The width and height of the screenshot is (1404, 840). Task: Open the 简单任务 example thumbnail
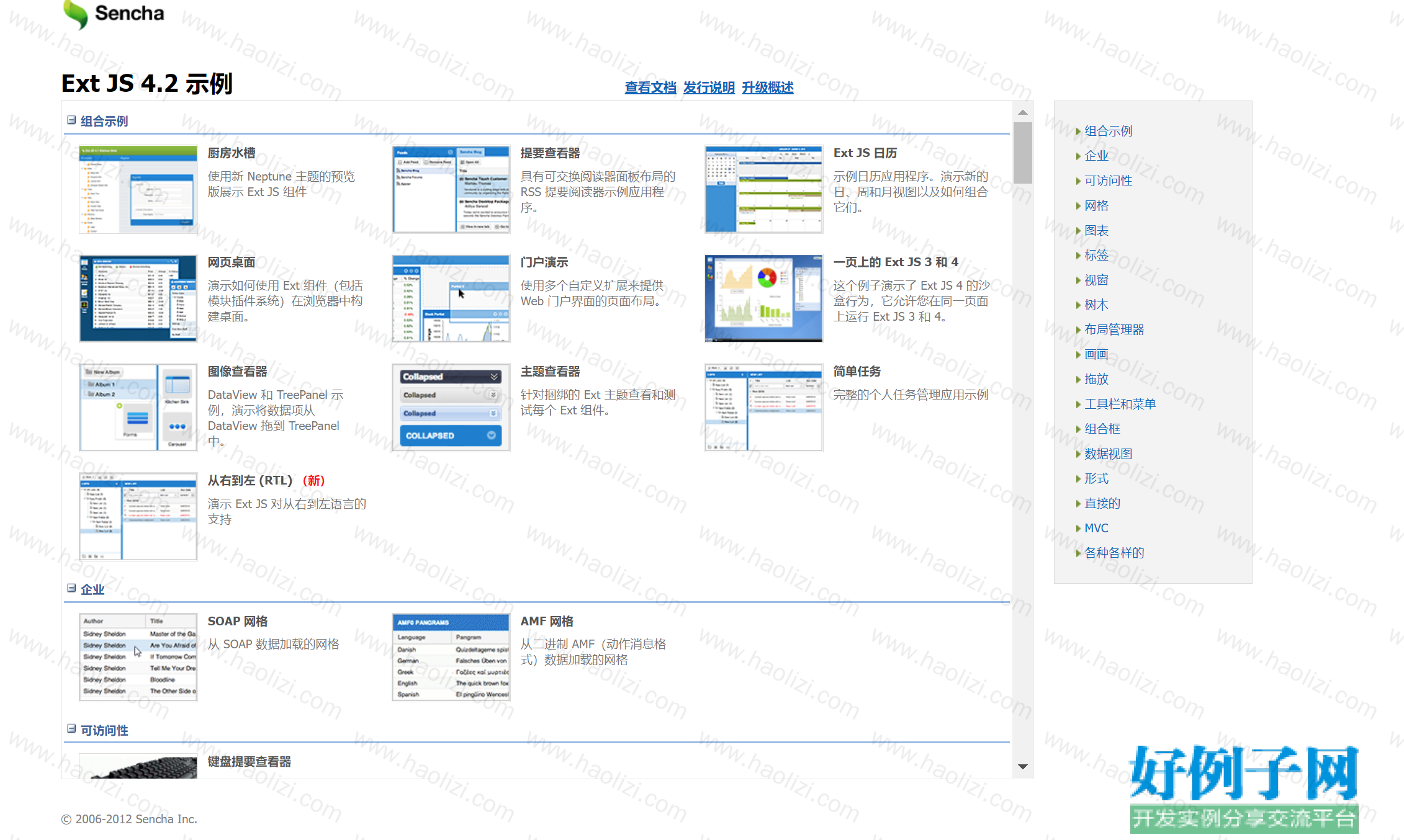click(x=763, y=408)
